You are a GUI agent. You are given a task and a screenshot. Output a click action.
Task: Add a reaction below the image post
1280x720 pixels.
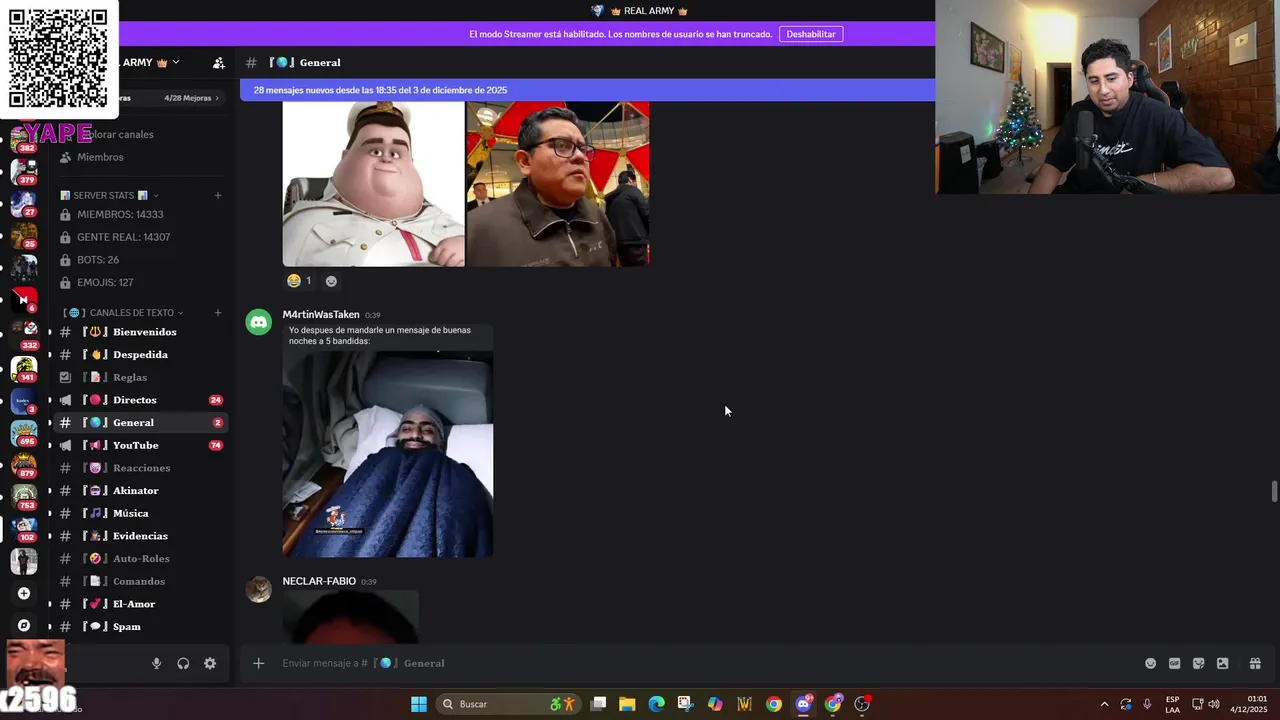(331, 281)
